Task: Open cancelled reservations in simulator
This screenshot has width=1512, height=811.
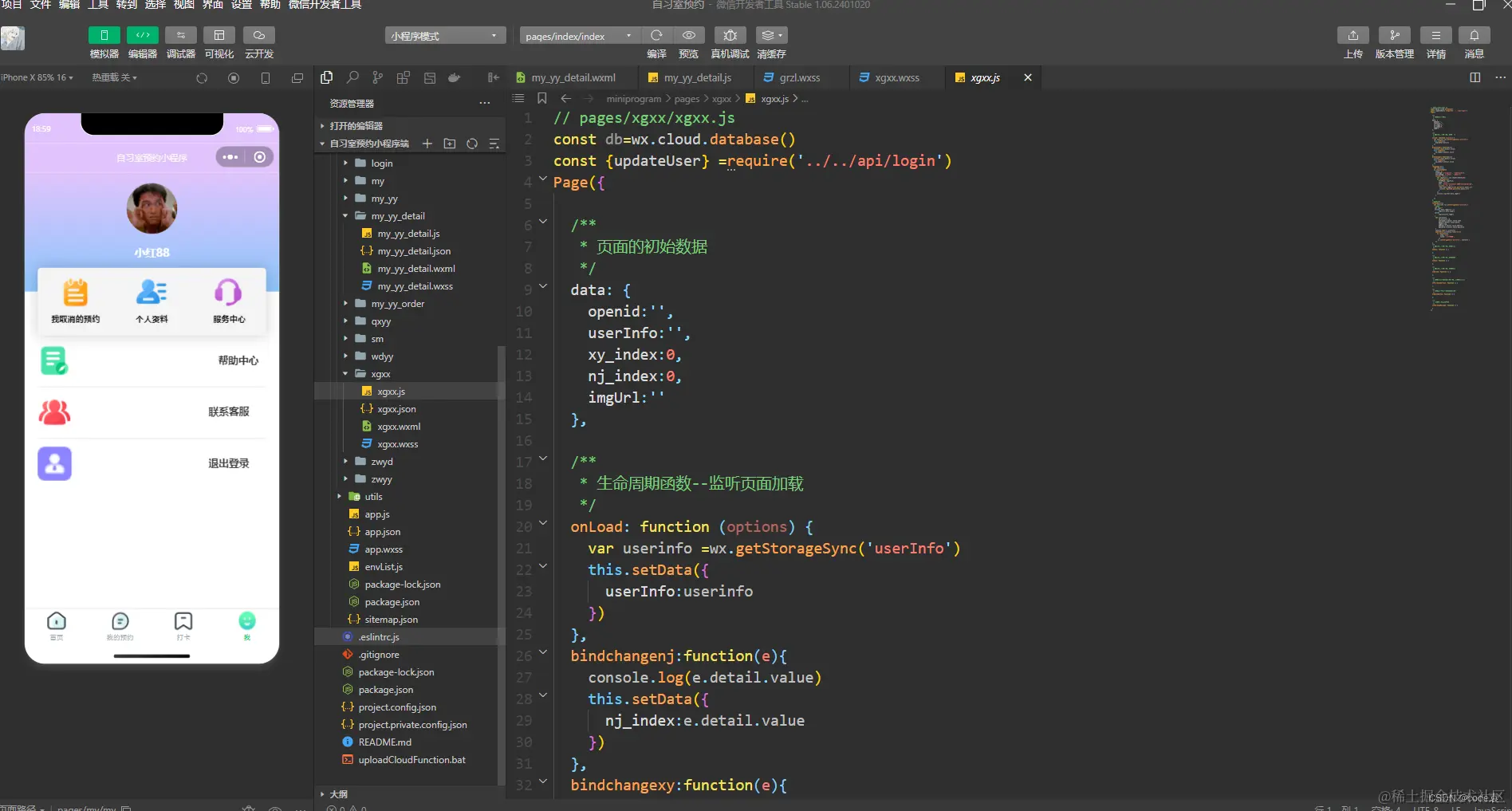Action: pos(75,301)
